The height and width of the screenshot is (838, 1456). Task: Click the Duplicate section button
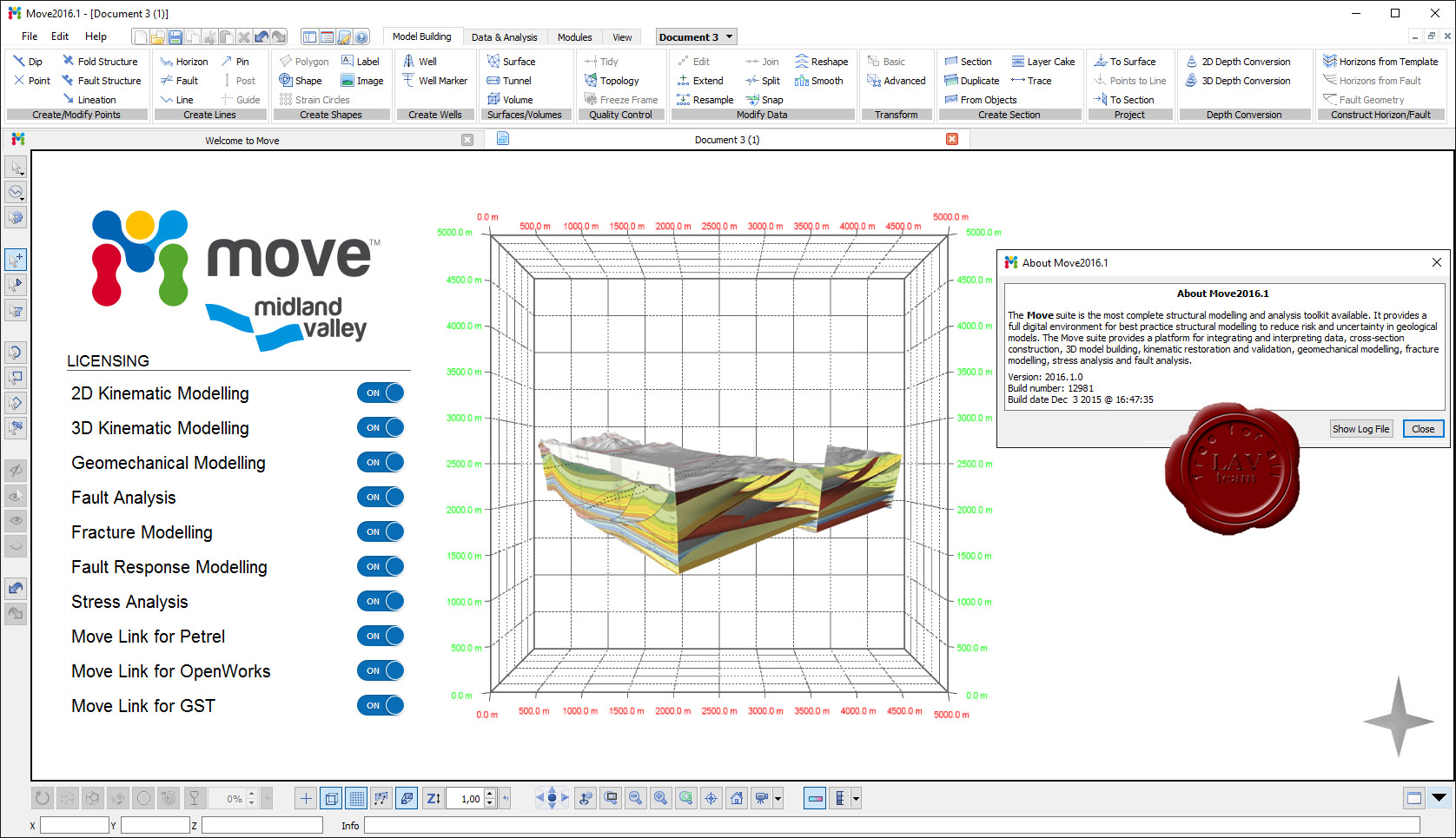(x=972, y=81)
